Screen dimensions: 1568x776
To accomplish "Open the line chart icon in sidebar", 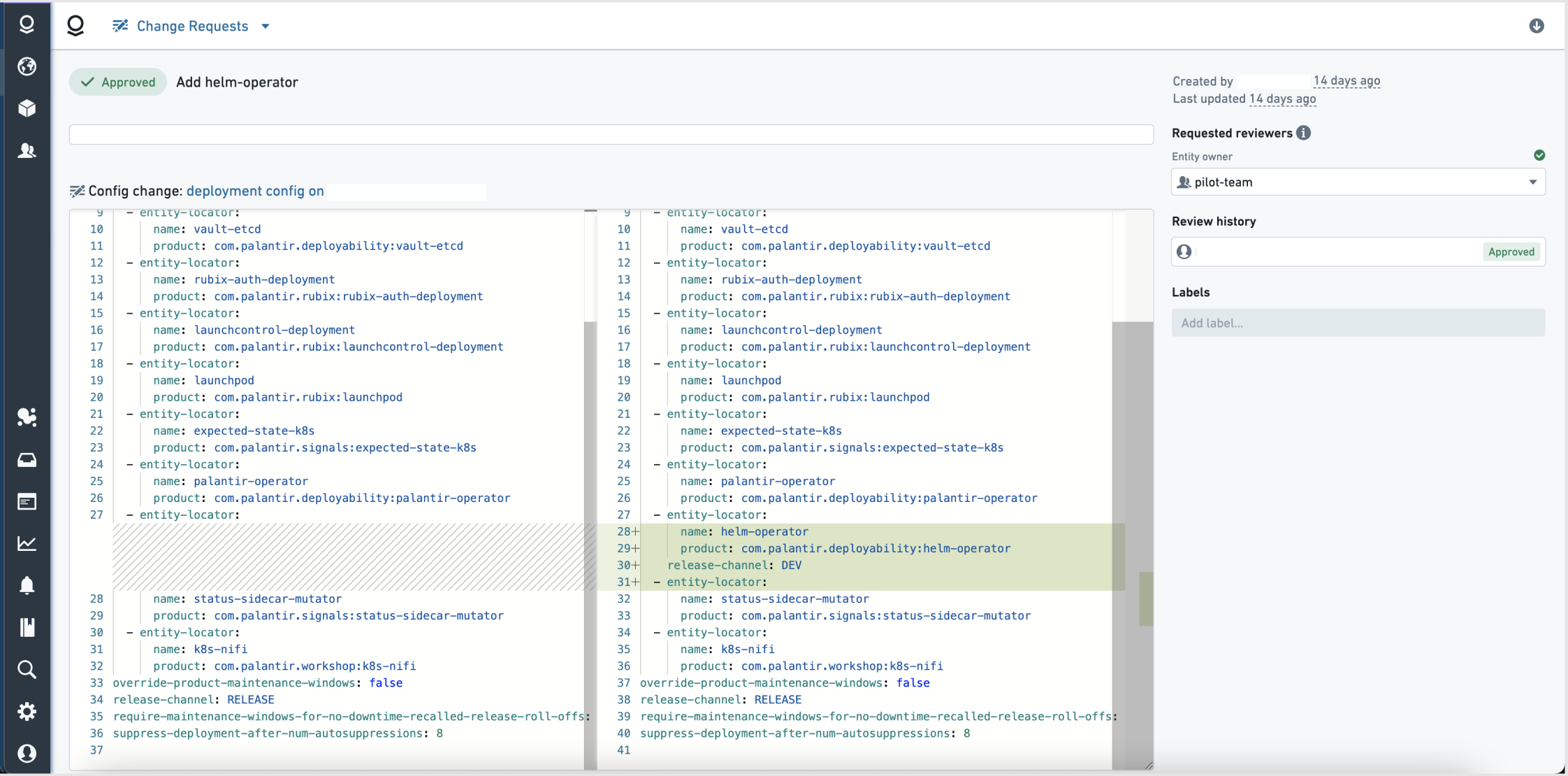I will point(27,543).
